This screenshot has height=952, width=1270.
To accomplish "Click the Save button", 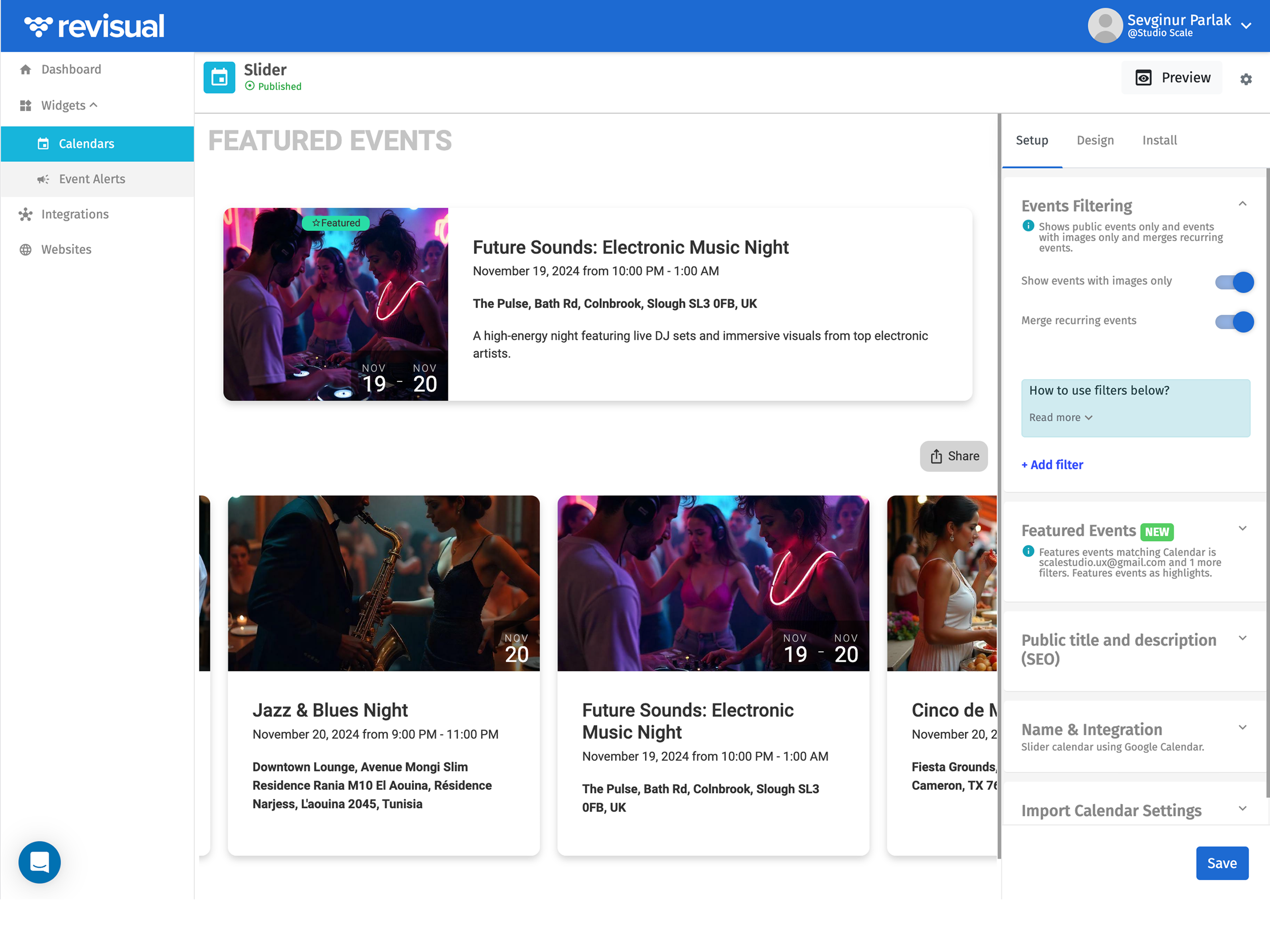I will tap(1222, 863).
